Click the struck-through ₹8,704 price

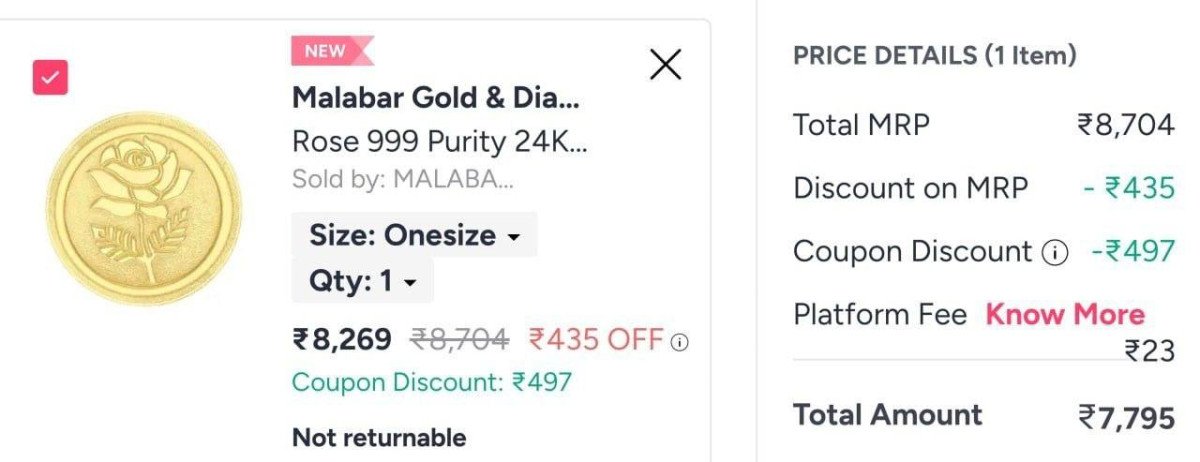460,340
